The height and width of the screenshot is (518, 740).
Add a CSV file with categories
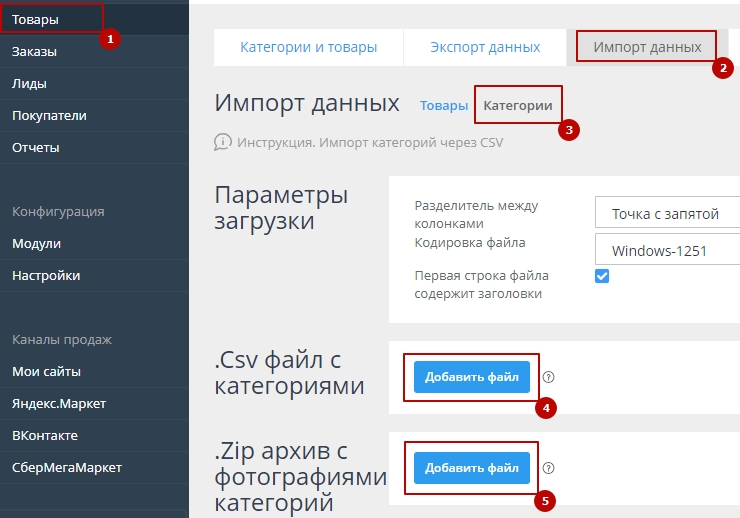(471, 377)
